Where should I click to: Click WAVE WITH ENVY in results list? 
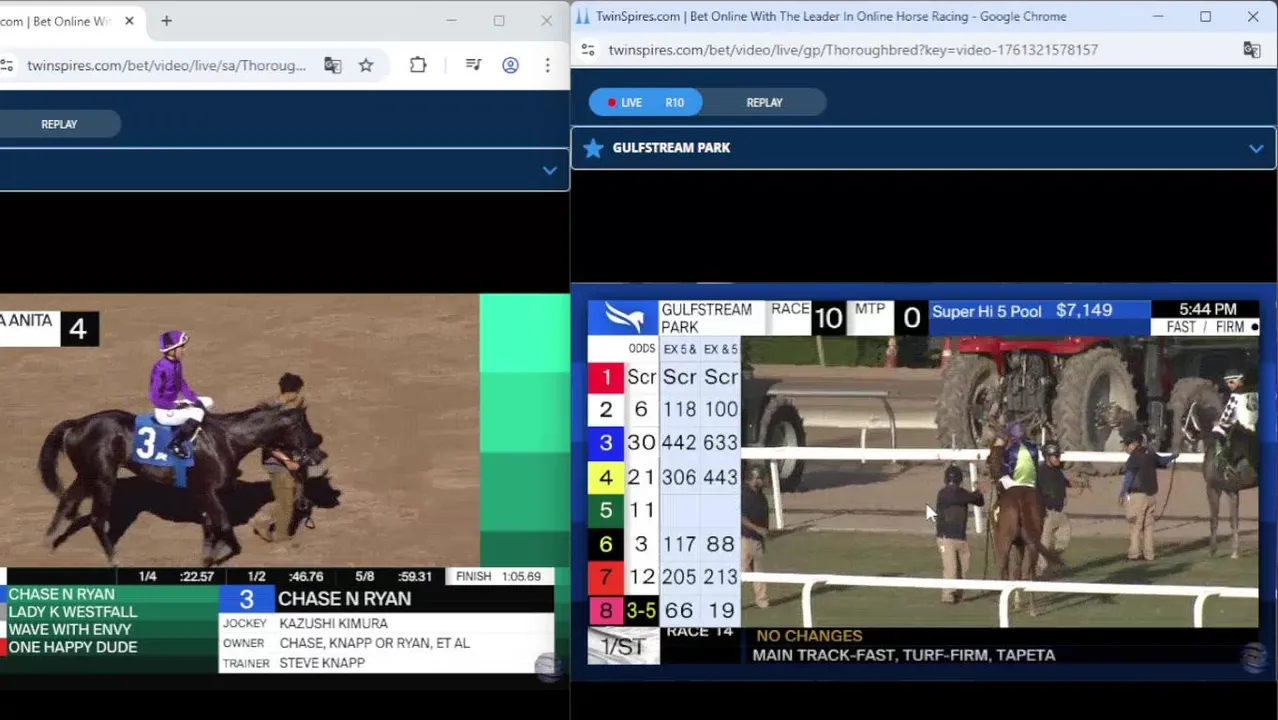pyautogui.click(x=69, y=630)
